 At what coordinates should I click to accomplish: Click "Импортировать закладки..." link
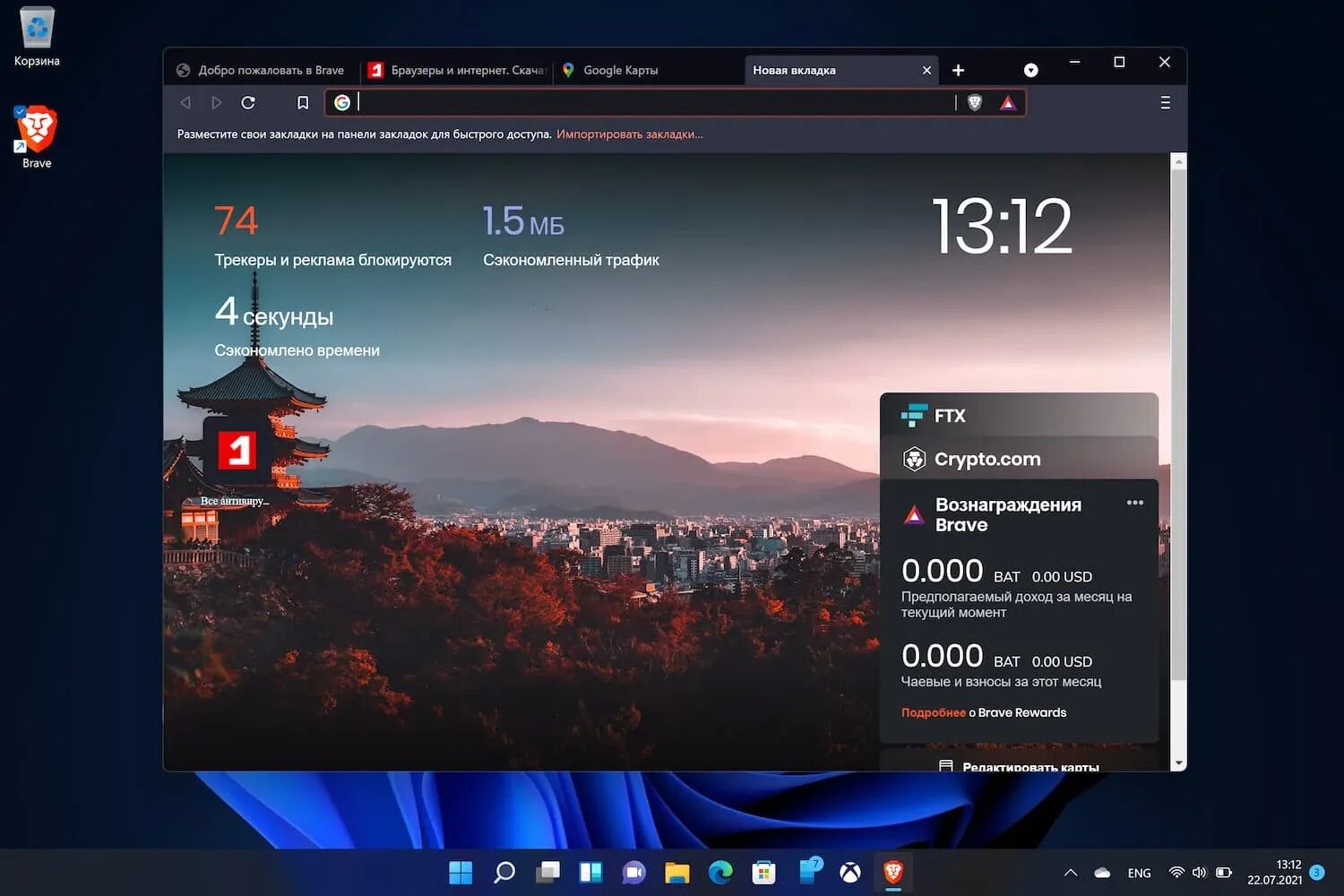(630, 134)
